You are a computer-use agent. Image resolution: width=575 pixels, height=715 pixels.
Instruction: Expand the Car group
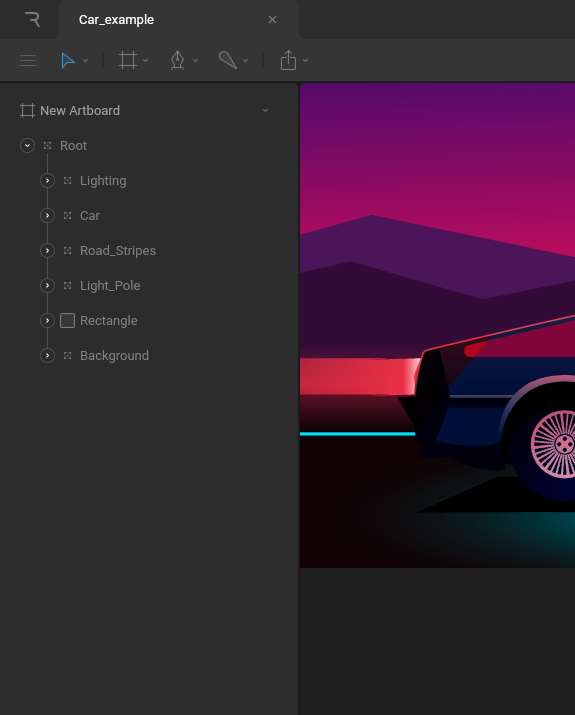[x=47, y=216]
